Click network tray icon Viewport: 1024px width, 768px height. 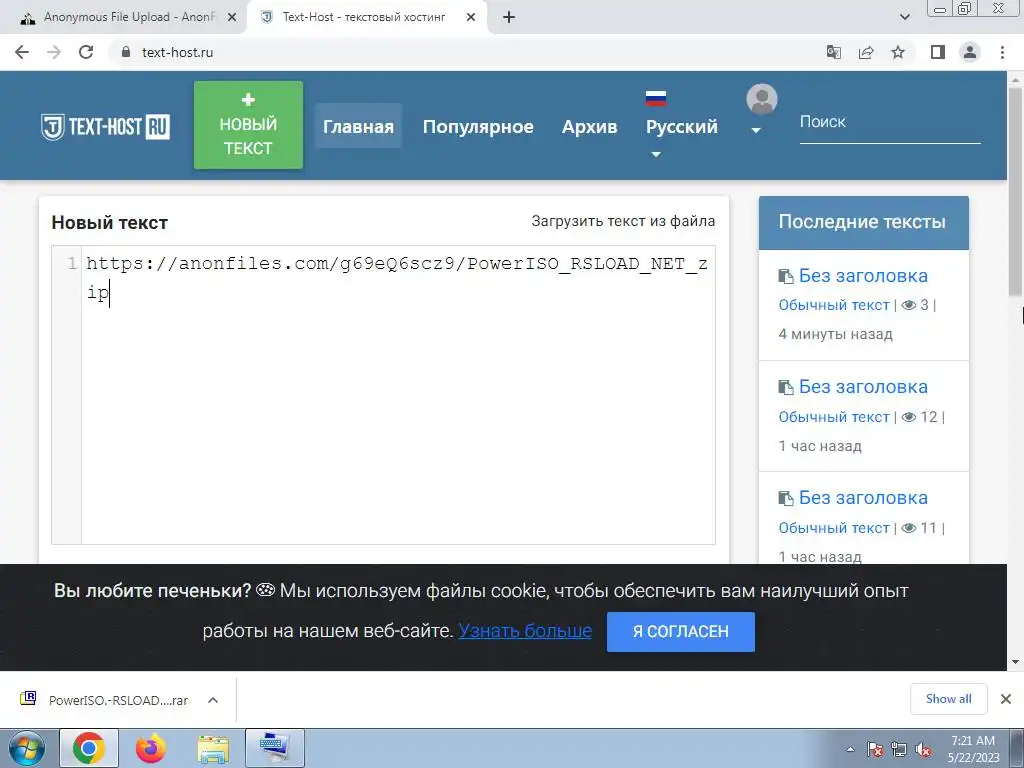click(x=899, y=749)
